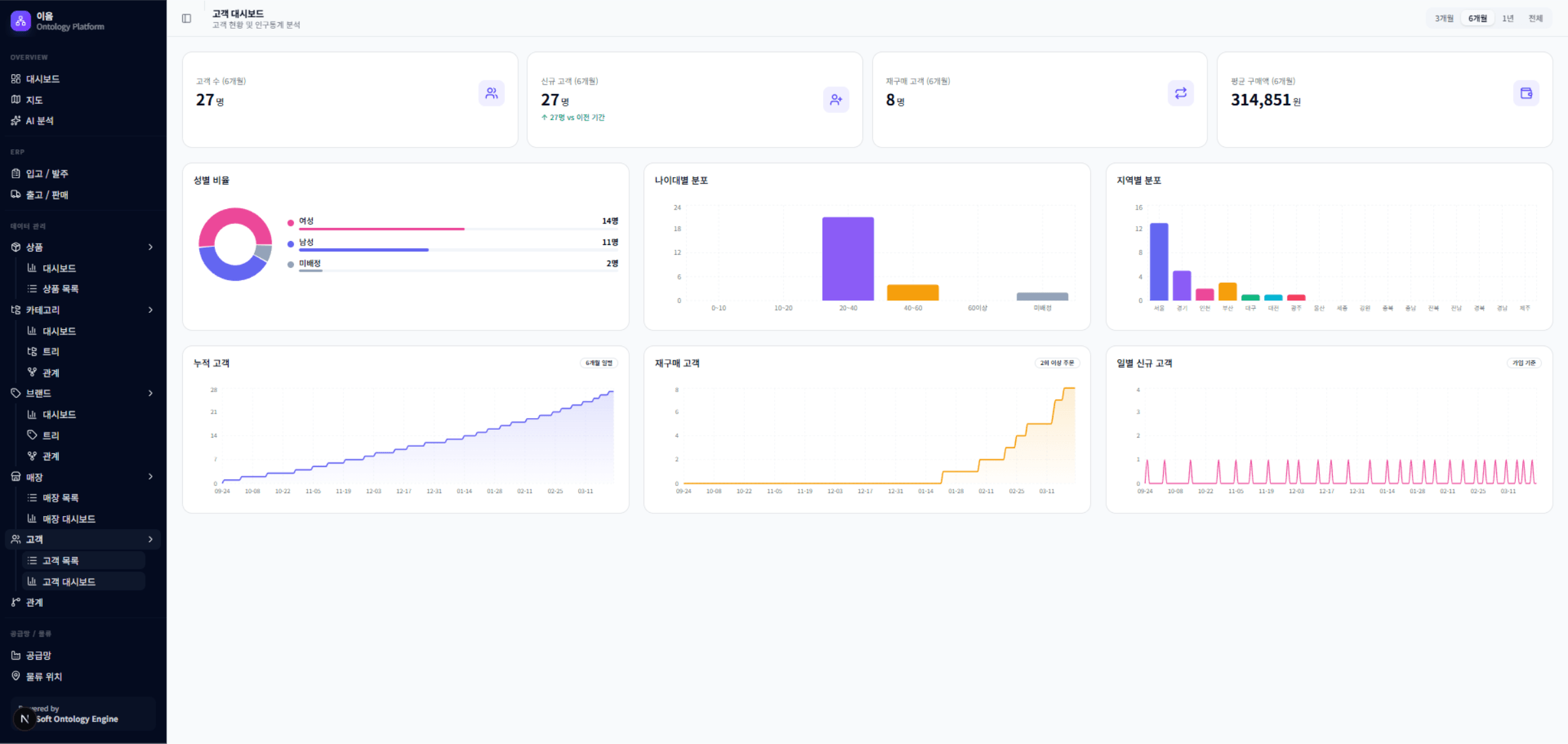Viewport: 1568px width, 744px height.
Task: Collapse the 고객 section chevron
Action: click(x=150, y=540)
